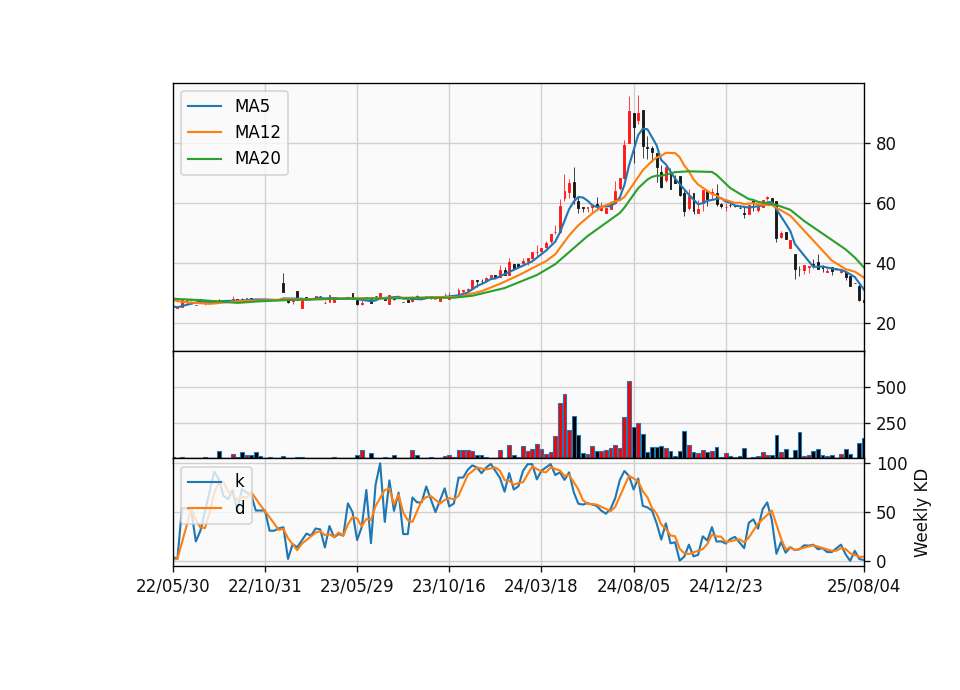Image resolution: width=960 pixels, height=690 pixels.
Task: Click the KD axis value 50
Action: tap(886, 513)
